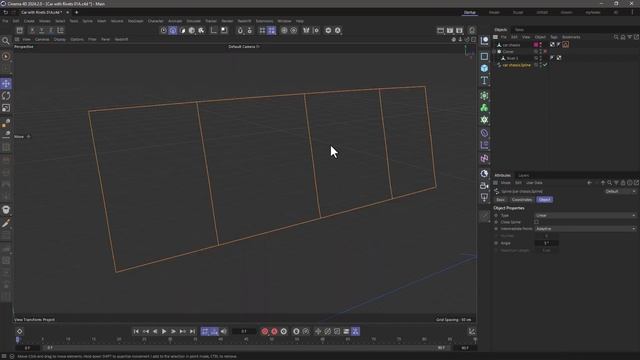
Task: Toggle Cloner enable red X
Action: coord(545,52)
